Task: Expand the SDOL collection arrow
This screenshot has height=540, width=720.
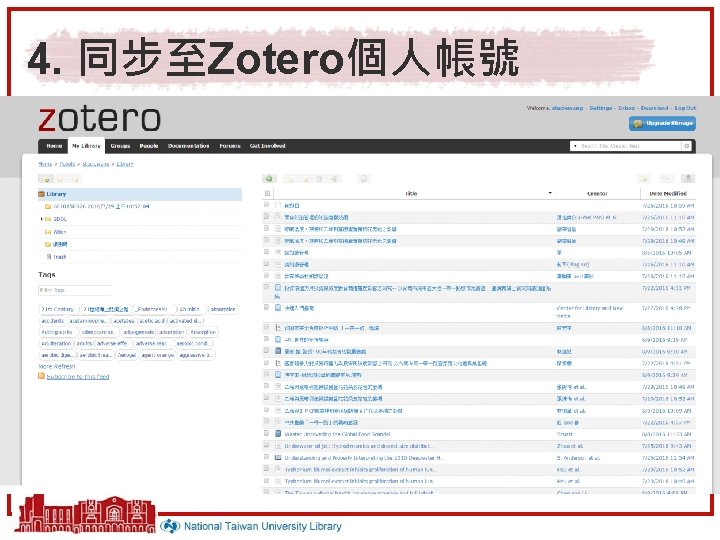Action: pyautogui.click(x=41, y=219)
